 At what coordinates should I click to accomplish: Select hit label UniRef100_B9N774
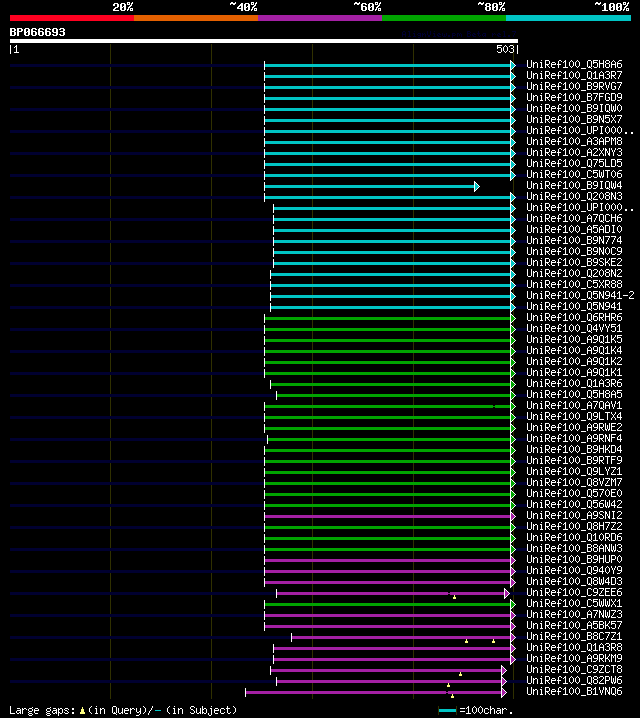click(x=574, y=240)
